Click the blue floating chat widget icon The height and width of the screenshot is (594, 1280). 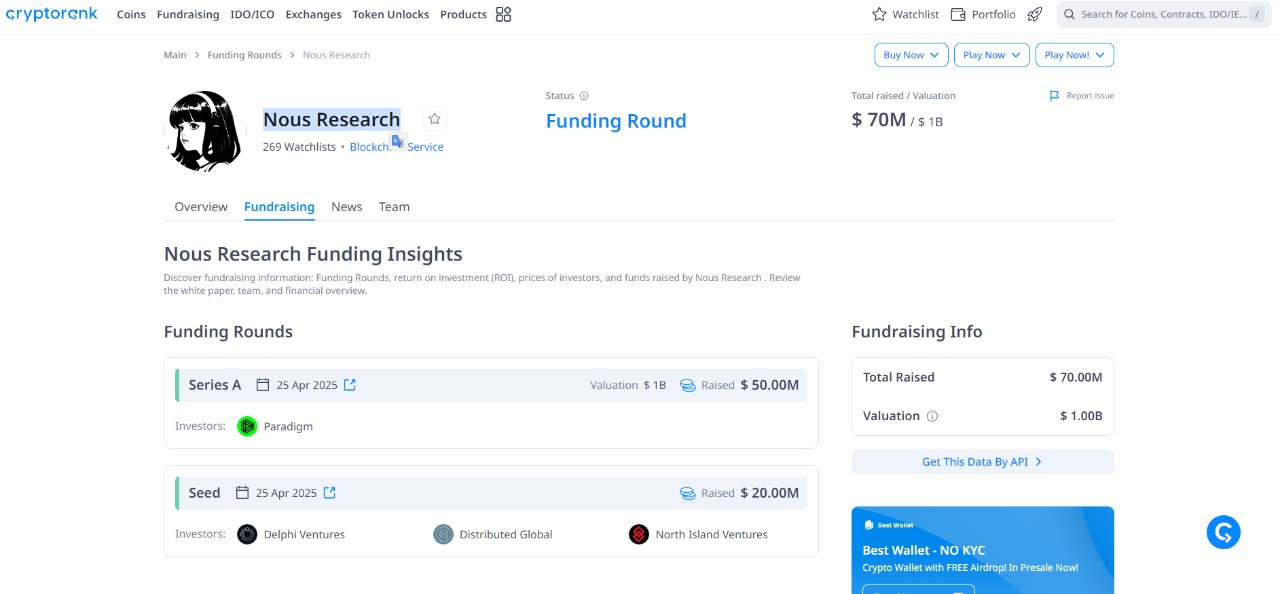coord(1223,532)
